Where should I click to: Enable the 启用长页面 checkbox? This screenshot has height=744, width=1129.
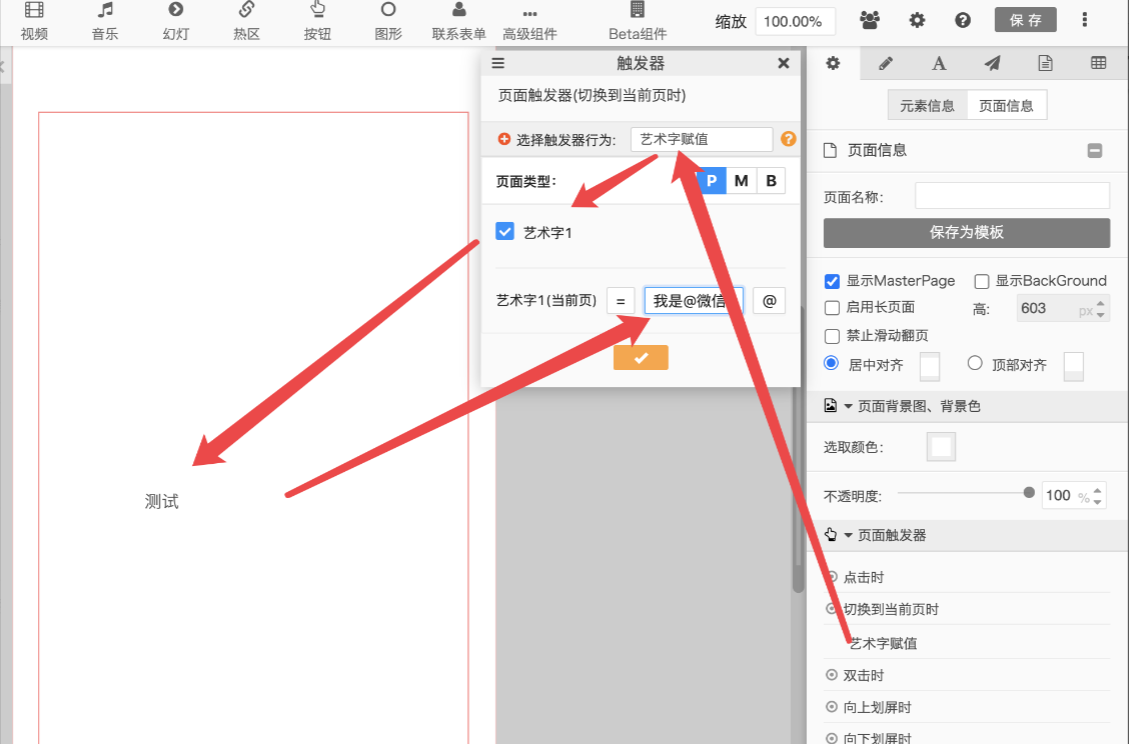pyautogui.click(x=832, y=308)
